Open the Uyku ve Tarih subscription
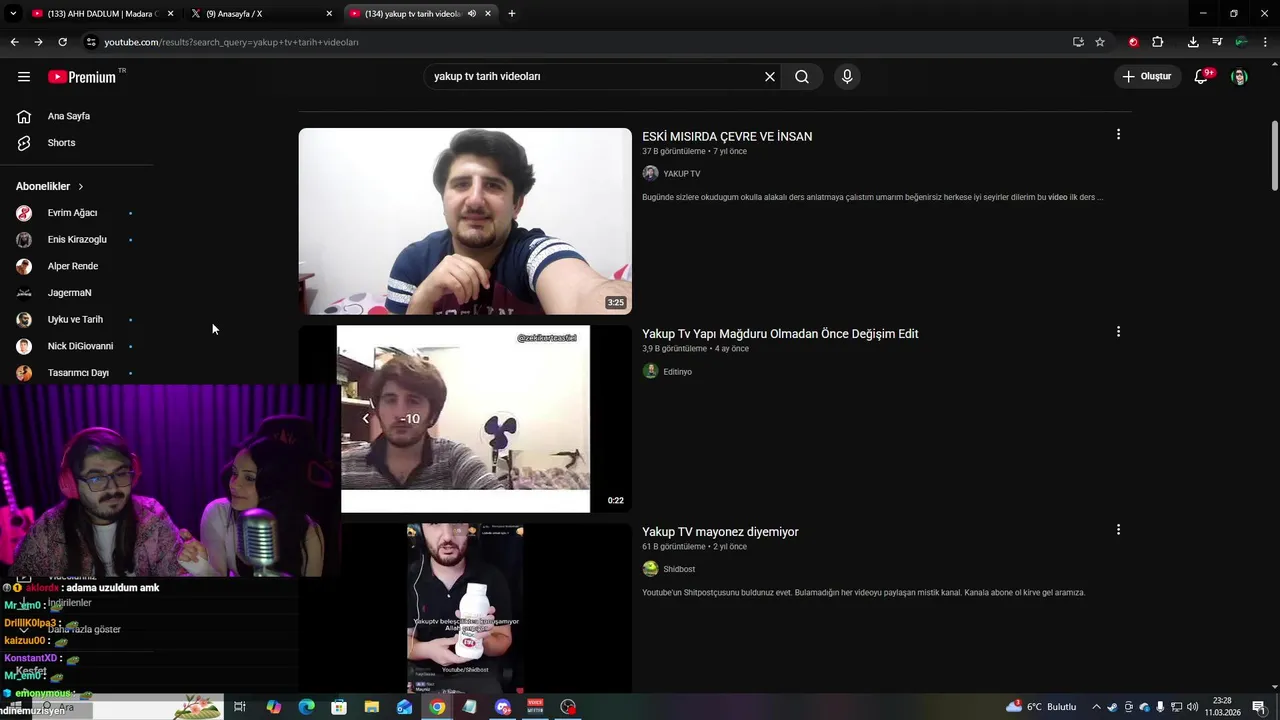 pos(77,320)
